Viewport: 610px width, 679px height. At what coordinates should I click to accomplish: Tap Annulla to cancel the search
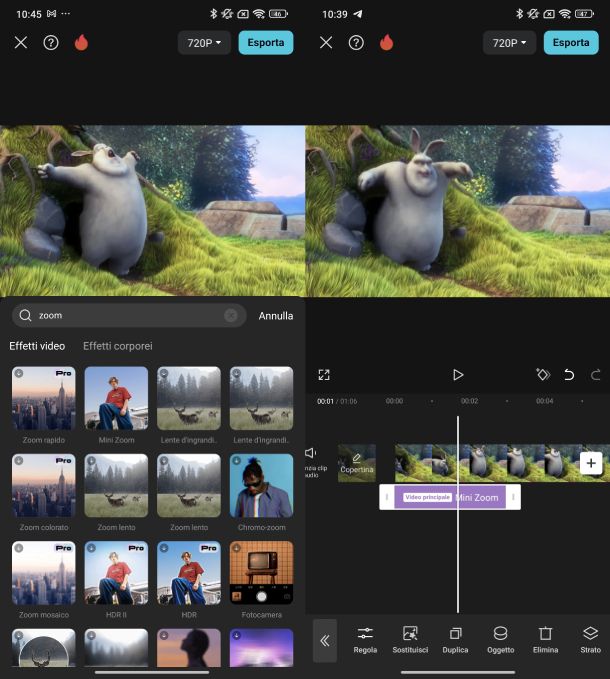276,316
